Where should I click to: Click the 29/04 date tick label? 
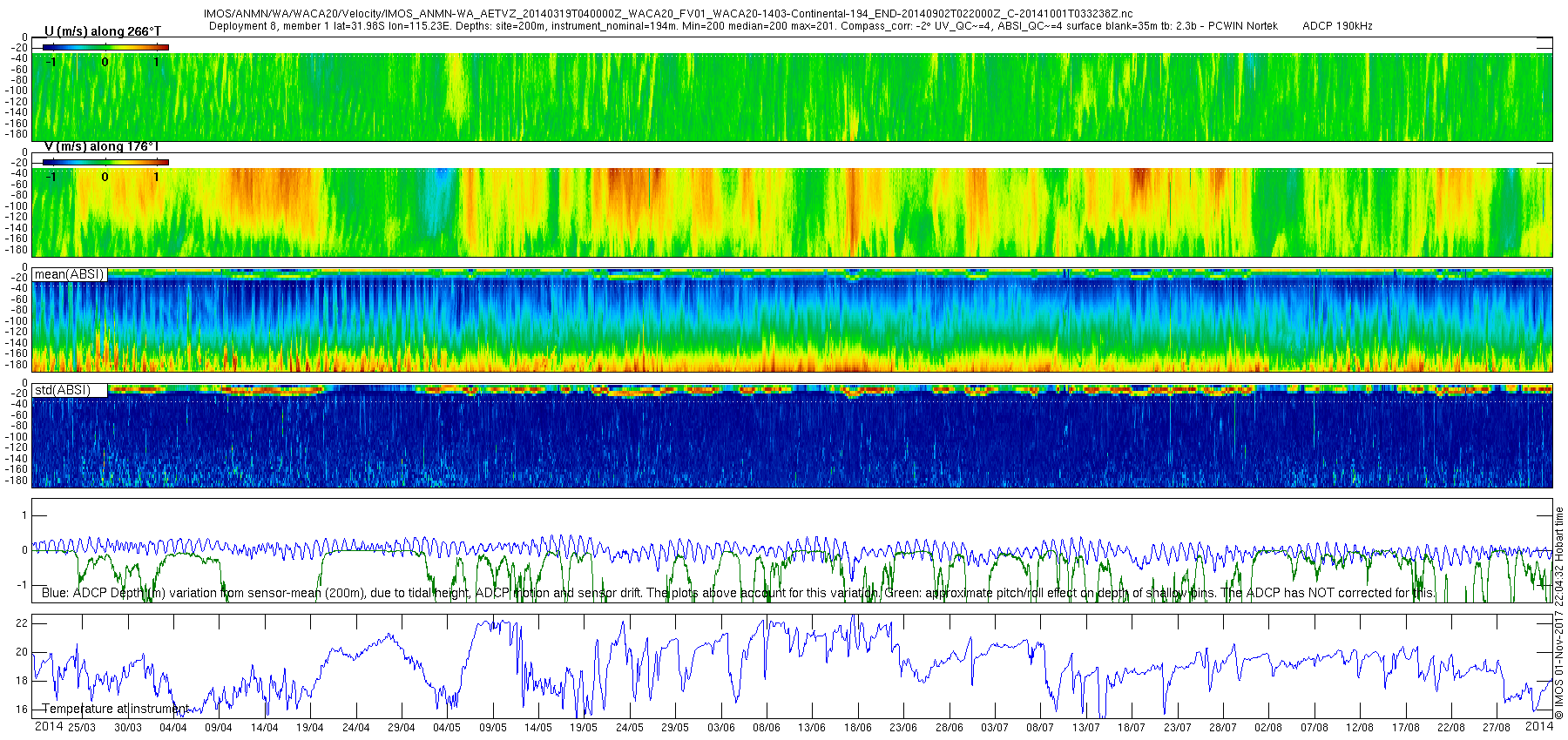pos(402,728)
